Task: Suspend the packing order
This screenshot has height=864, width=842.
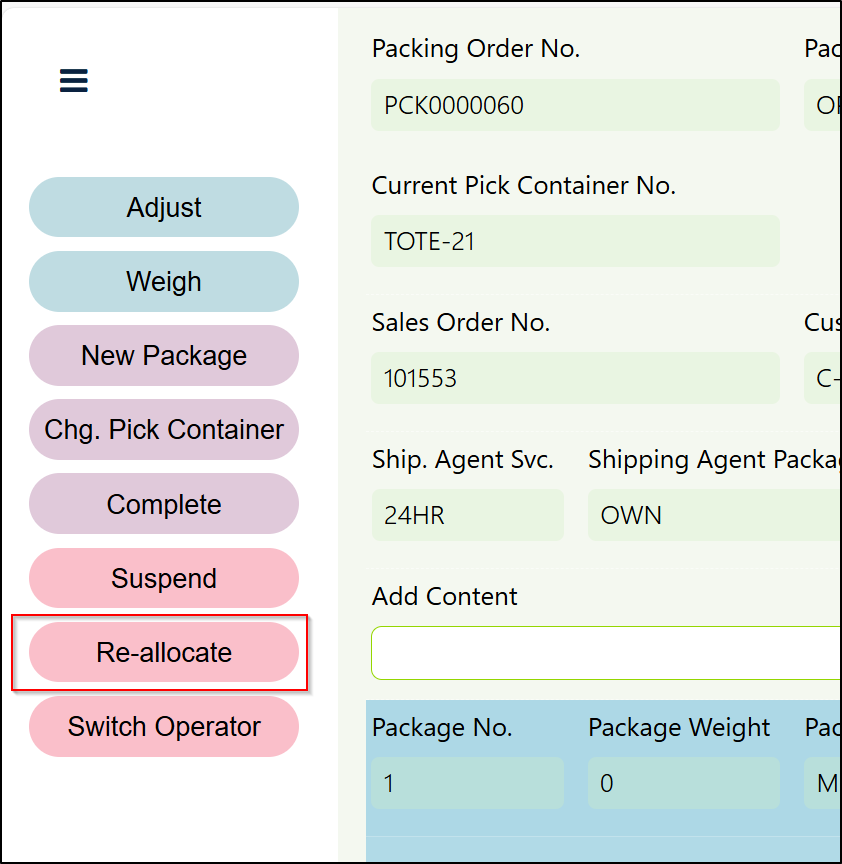Action: [164, 578]
